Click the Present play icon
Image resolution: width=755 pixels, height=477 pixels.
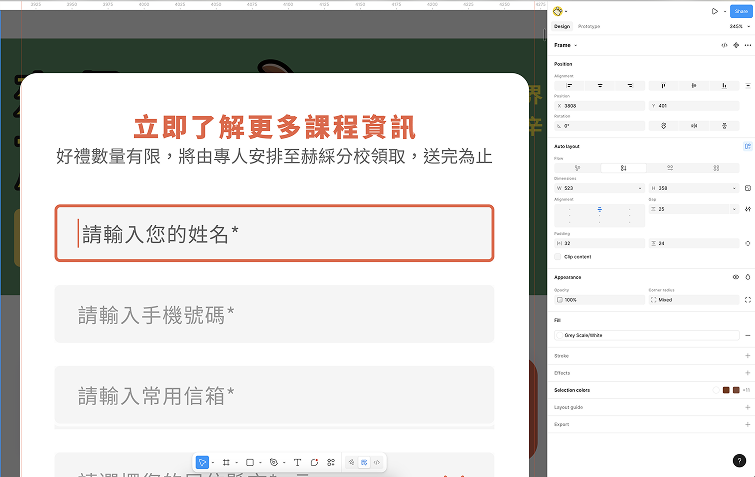coord(715,11)
